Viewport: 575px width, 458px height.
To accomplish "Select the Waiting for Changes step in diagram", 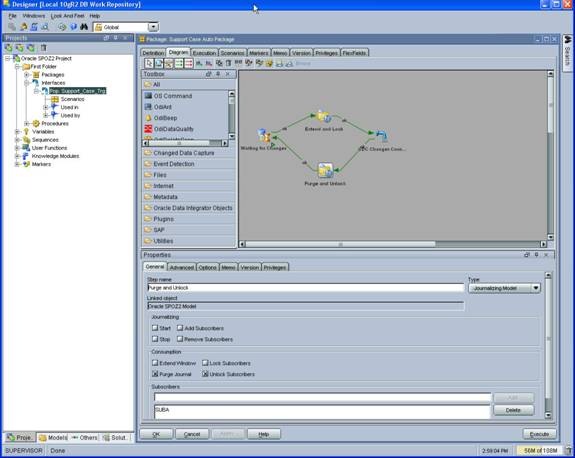I will pos(264,135).
